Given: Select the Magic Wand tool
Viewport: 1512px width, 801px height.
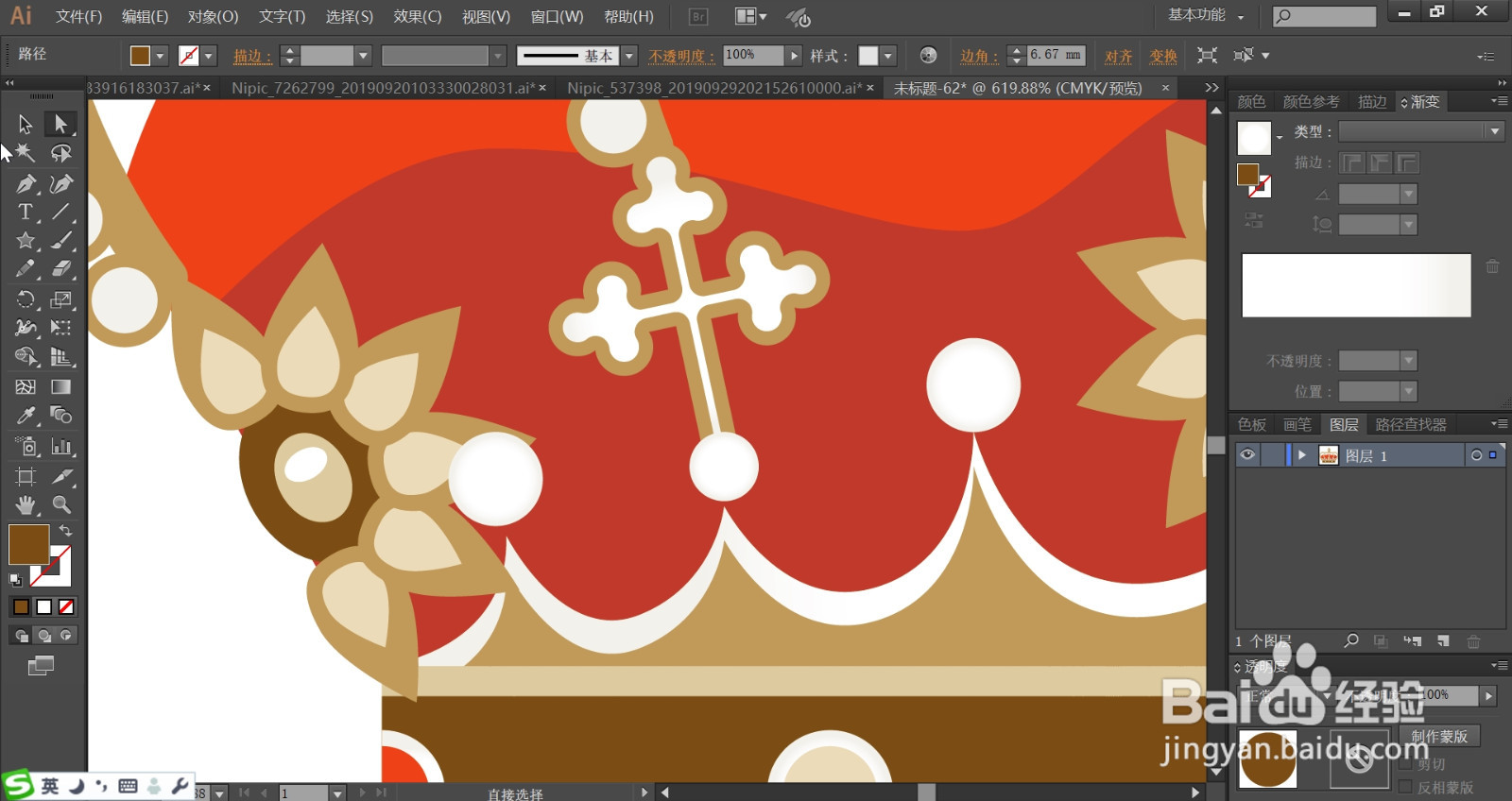Looking at the screenshot, I should pyautogui.click(x=26, y=153).
